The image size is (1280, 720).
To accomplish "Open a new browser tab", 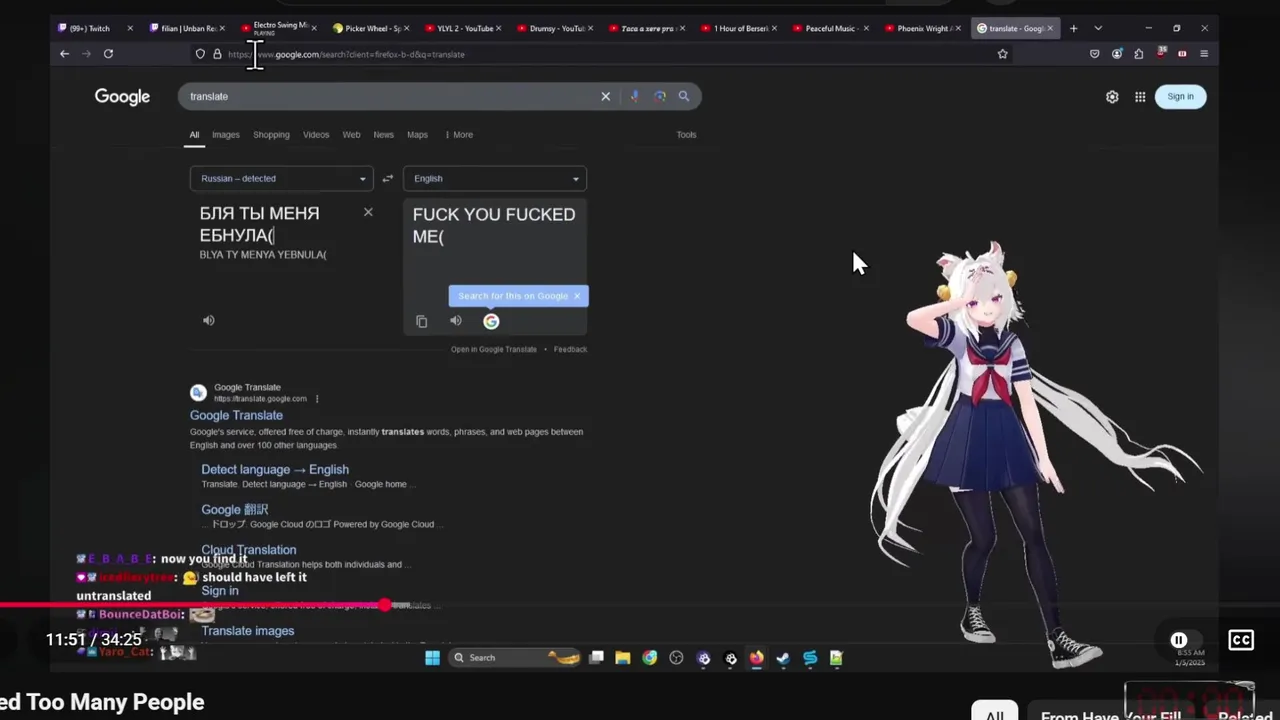I will tap(1073, 28).
